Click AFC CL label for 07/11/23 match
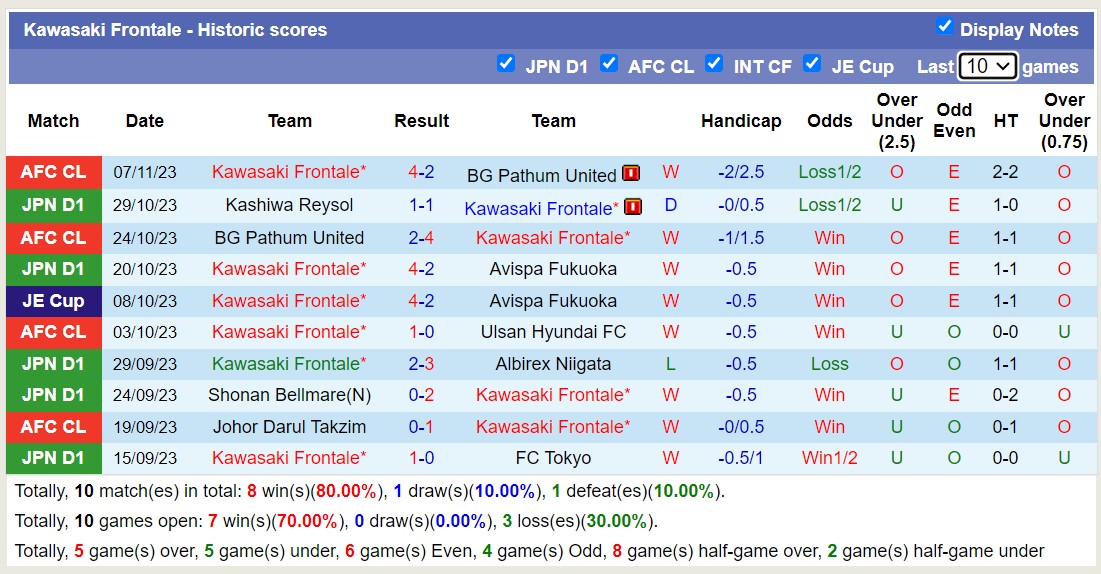The width and height of the screenshot is (1101, 574). coord(53,172)
